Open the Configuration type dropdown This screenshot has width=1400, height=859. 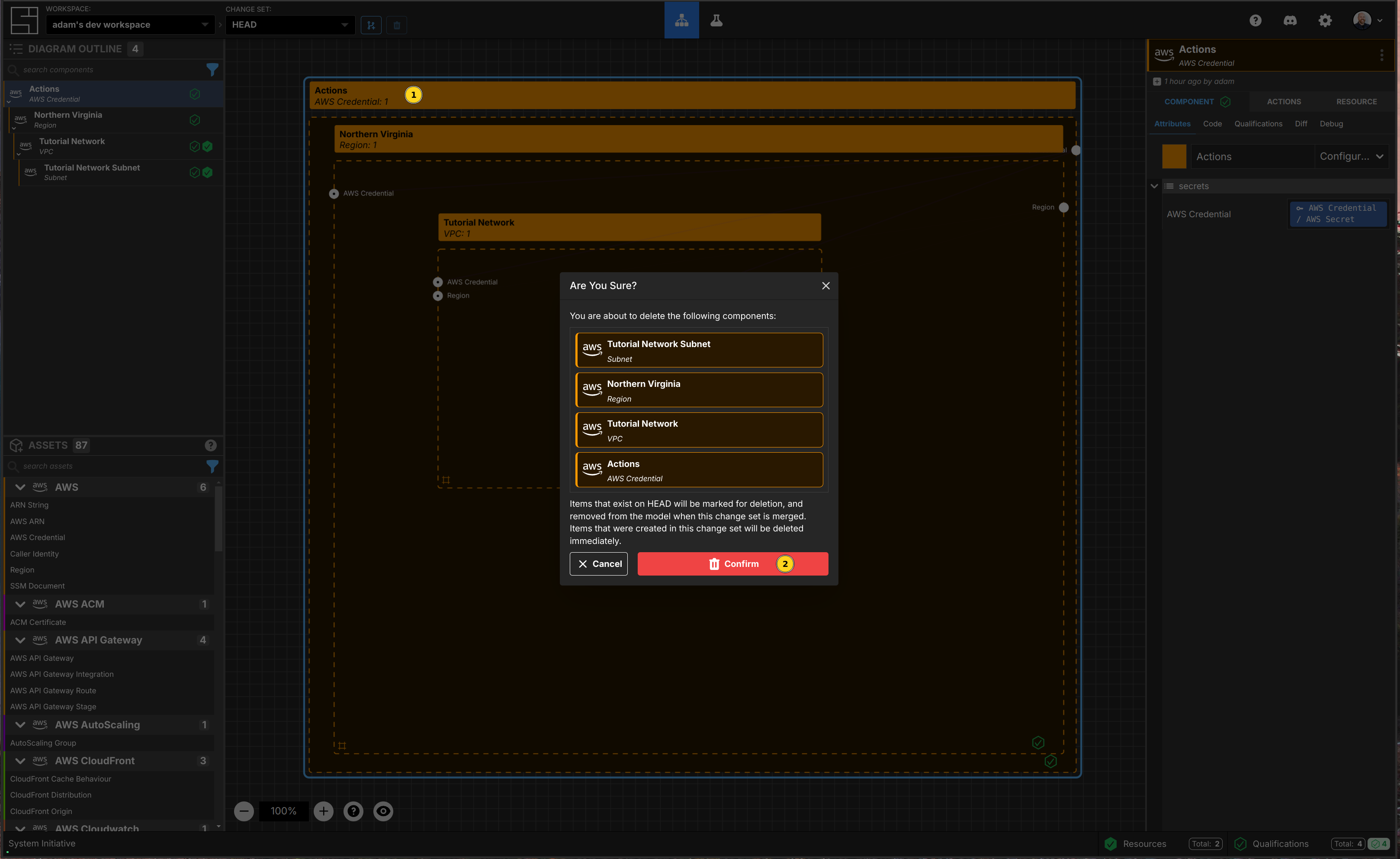click(1351, 156)
